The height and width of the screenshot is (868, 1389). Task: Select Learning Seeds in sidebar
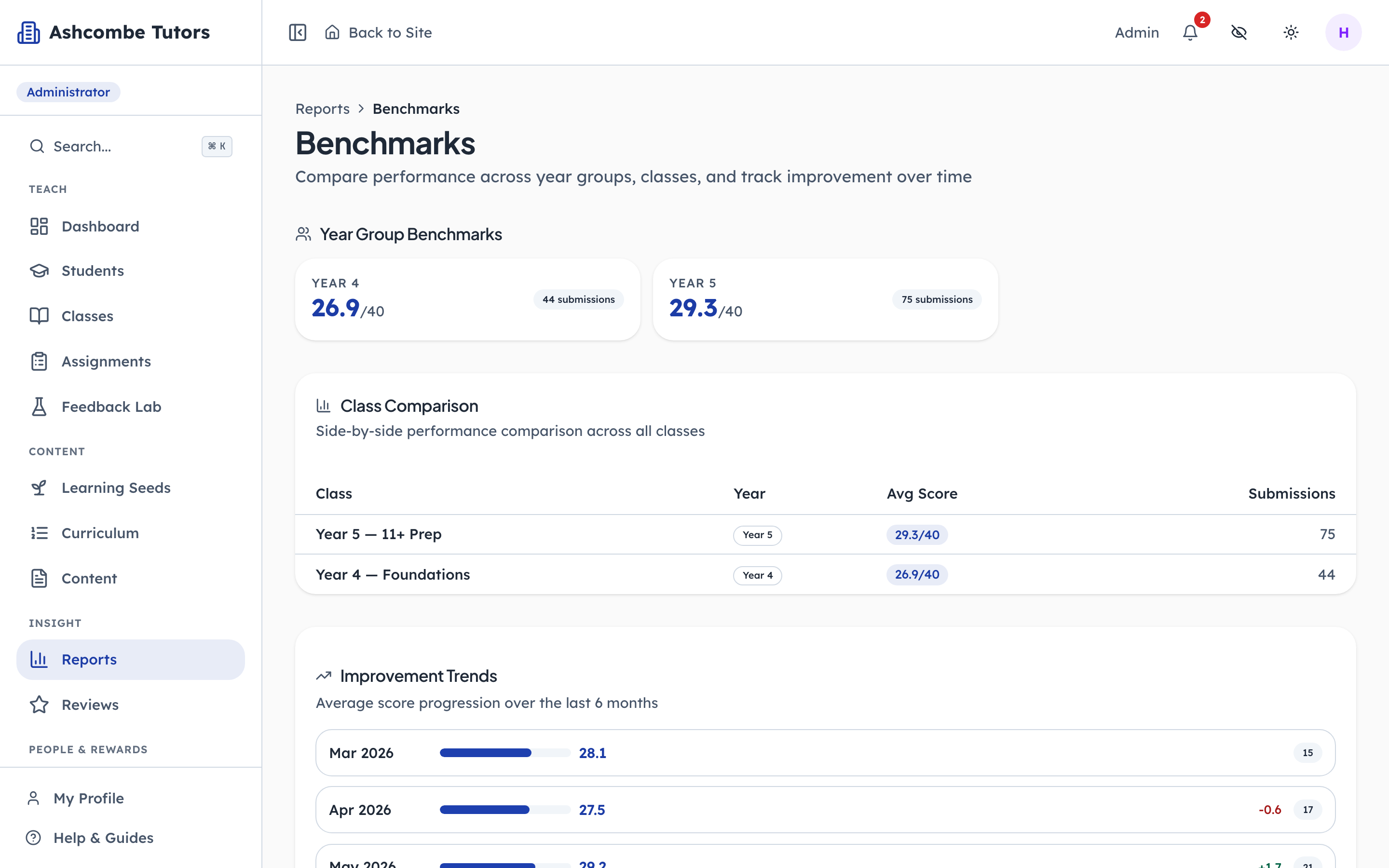click(130, 488)
